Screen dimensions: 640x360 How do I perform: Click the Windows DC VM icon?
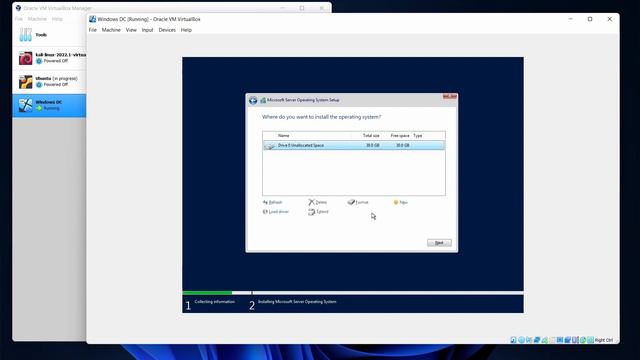point(25,105)
